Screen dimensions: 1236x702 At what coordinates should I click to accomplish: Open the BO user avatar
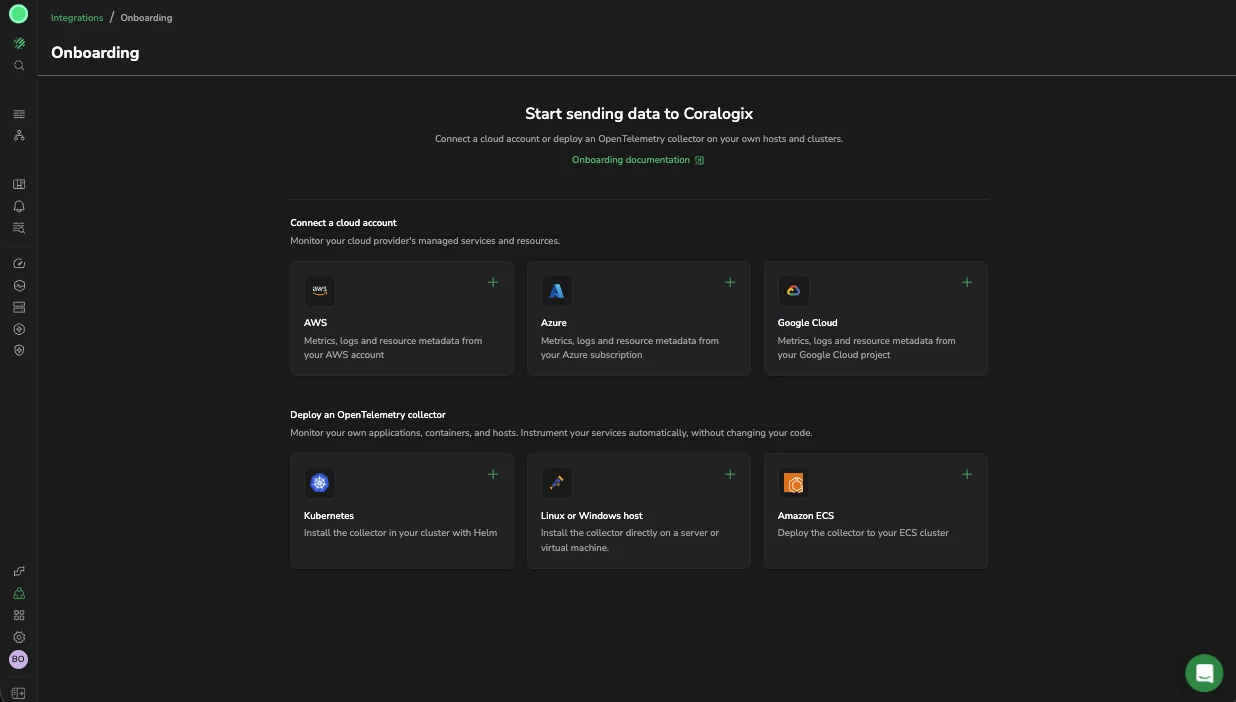click(18, 659)
